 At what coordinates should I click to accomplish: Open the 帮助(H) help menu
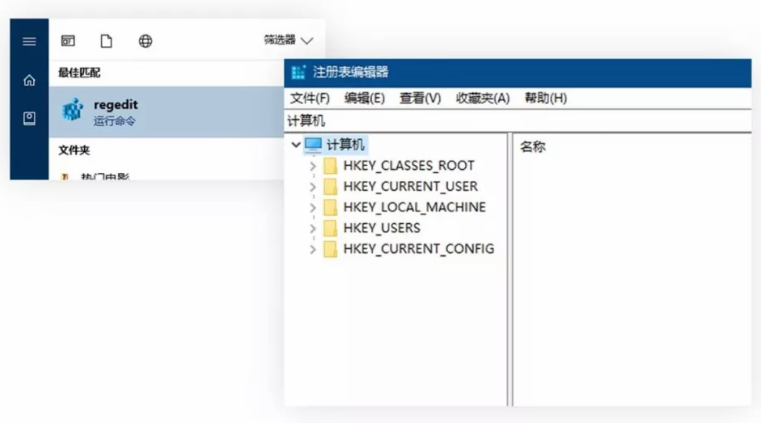tap(545, 98)
